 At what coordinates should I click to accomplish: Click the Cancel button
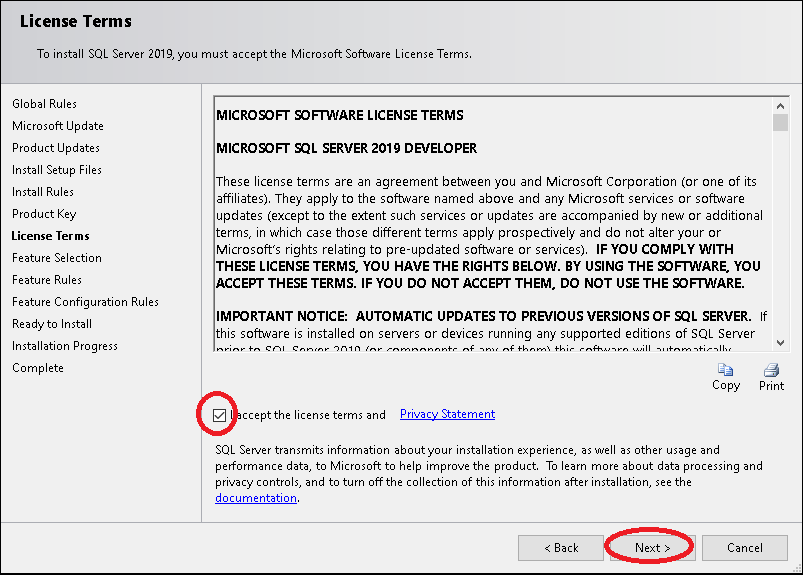pos(745,548)
